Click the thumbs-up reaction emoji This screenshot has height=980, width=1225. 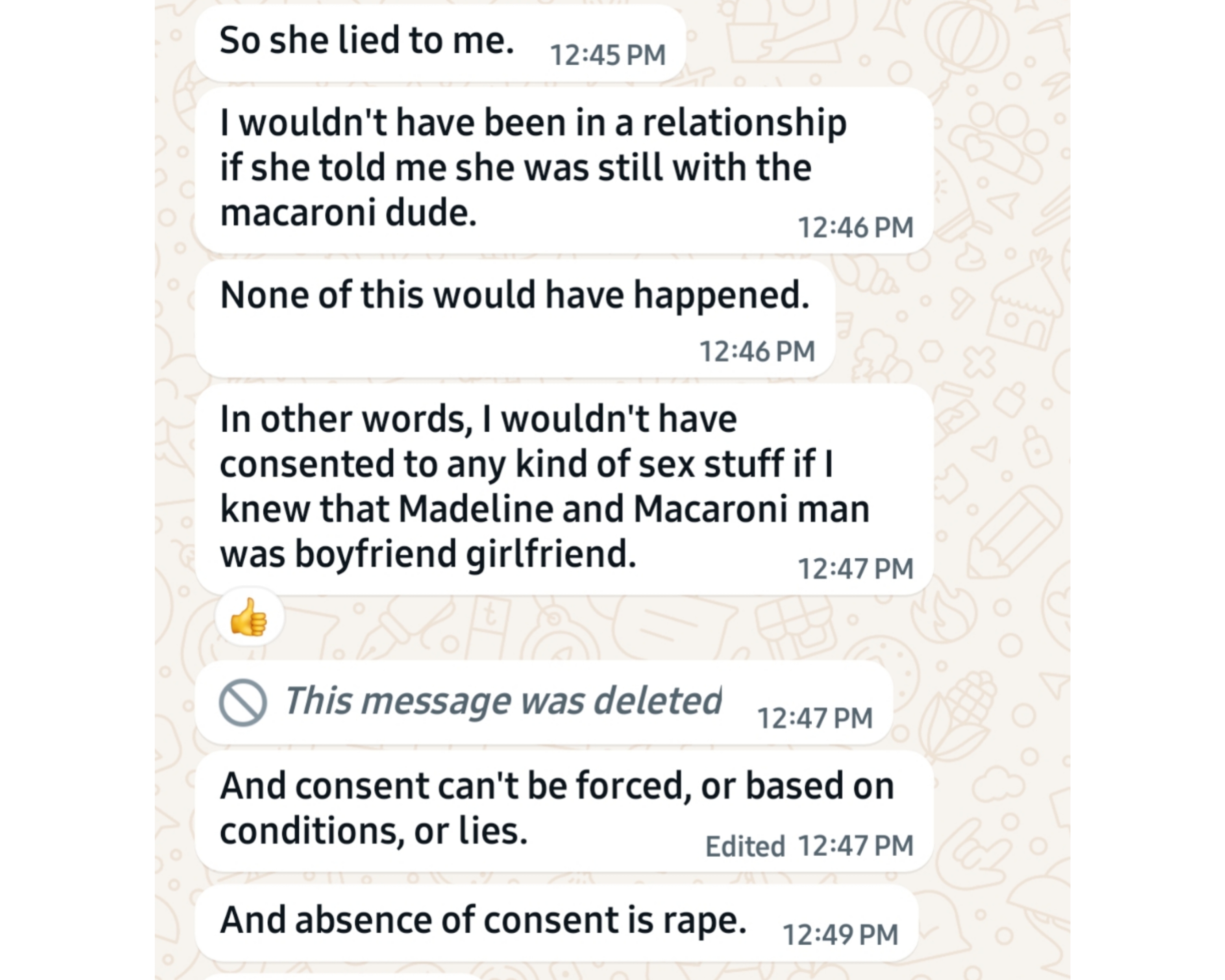(x=249, y=618)
